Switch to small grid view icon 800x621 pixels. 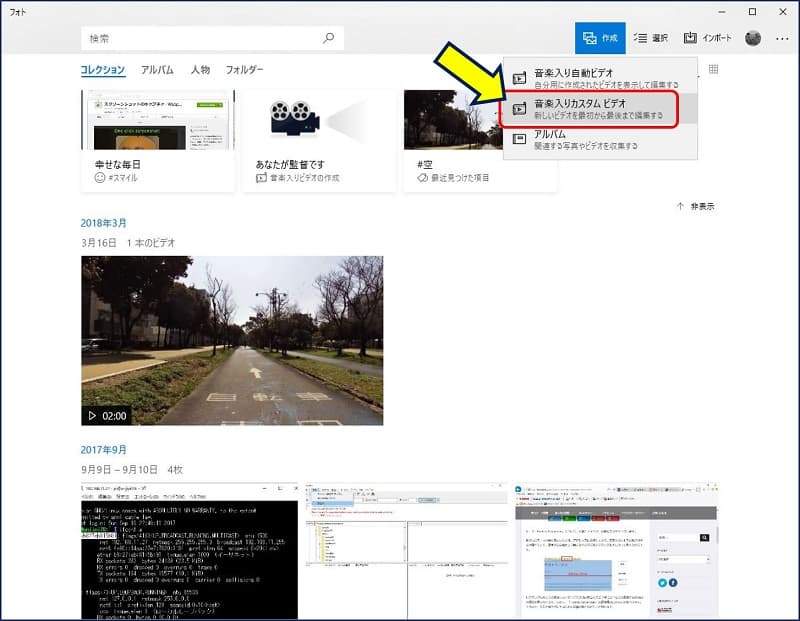click(x=713, y=70)
